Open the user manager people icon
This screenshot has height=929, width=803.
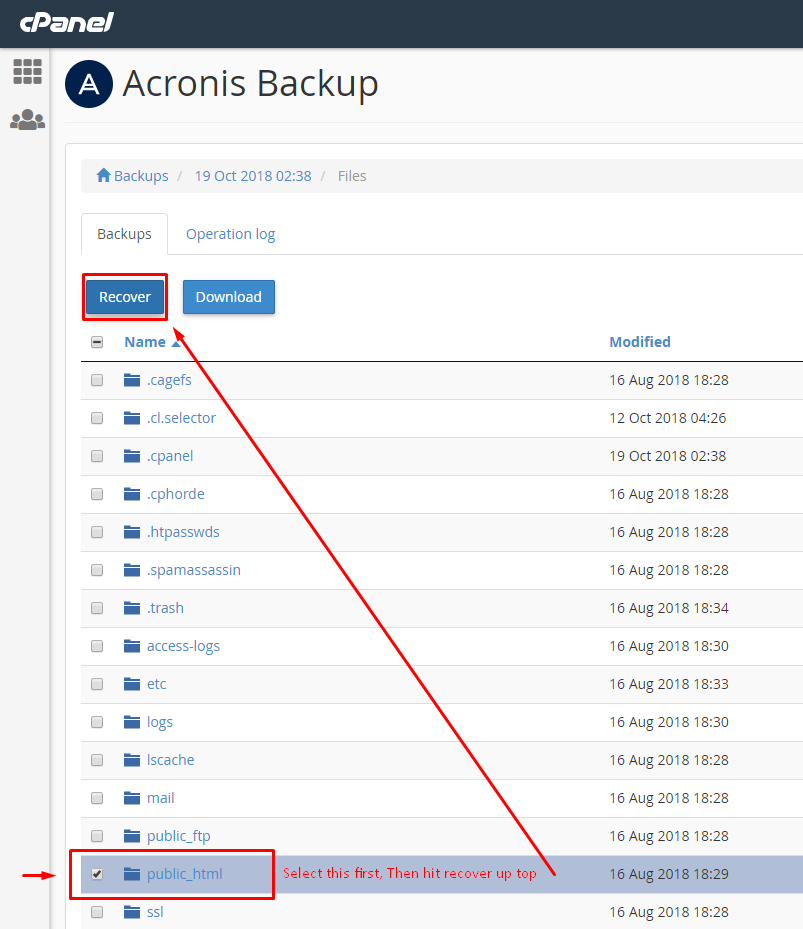27,120
